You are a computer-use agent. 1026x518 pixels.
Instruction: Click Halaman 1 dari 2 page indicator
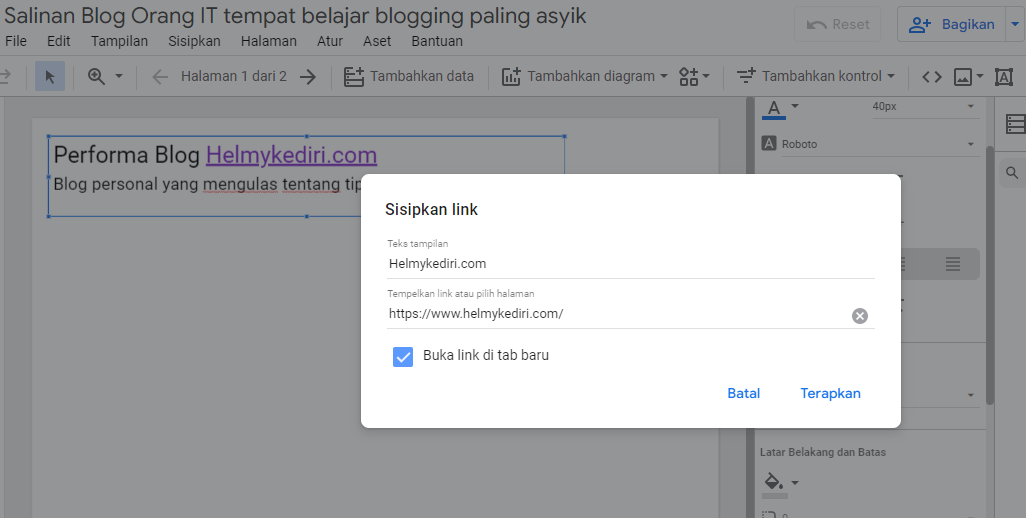pos(234,77)
